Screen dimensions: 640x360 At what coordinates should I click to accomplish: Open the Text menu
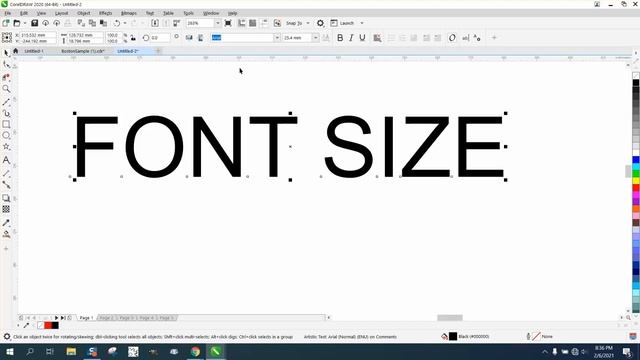(x=150, y=13)
